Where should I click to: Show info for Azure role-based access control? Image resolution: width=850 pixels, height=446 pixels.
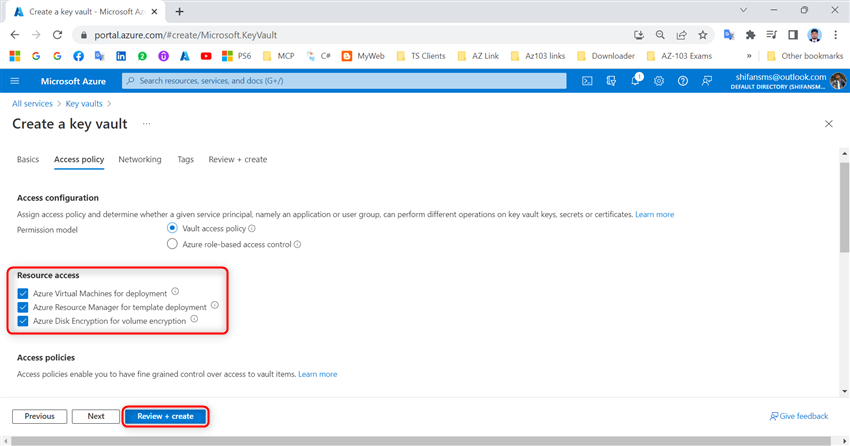[297, 244]
